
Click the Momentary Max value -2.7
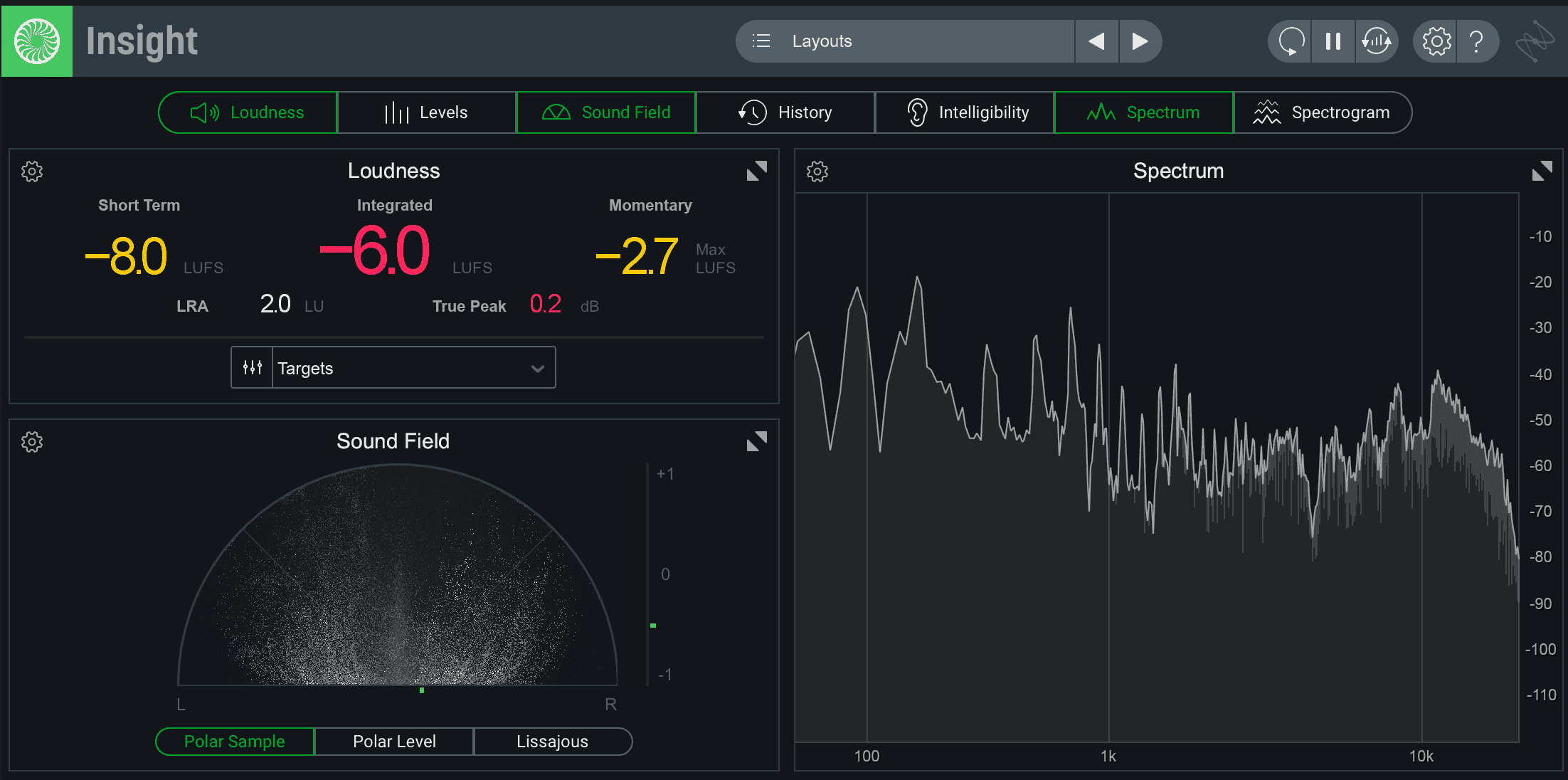point(637,256)
